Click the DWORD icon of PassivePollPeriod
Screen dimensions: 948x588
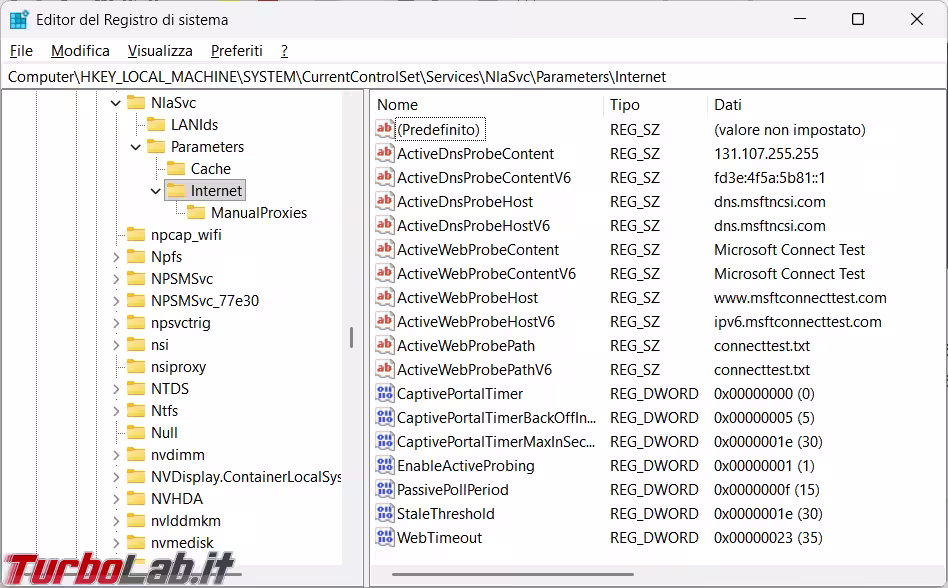coord(385,489)
